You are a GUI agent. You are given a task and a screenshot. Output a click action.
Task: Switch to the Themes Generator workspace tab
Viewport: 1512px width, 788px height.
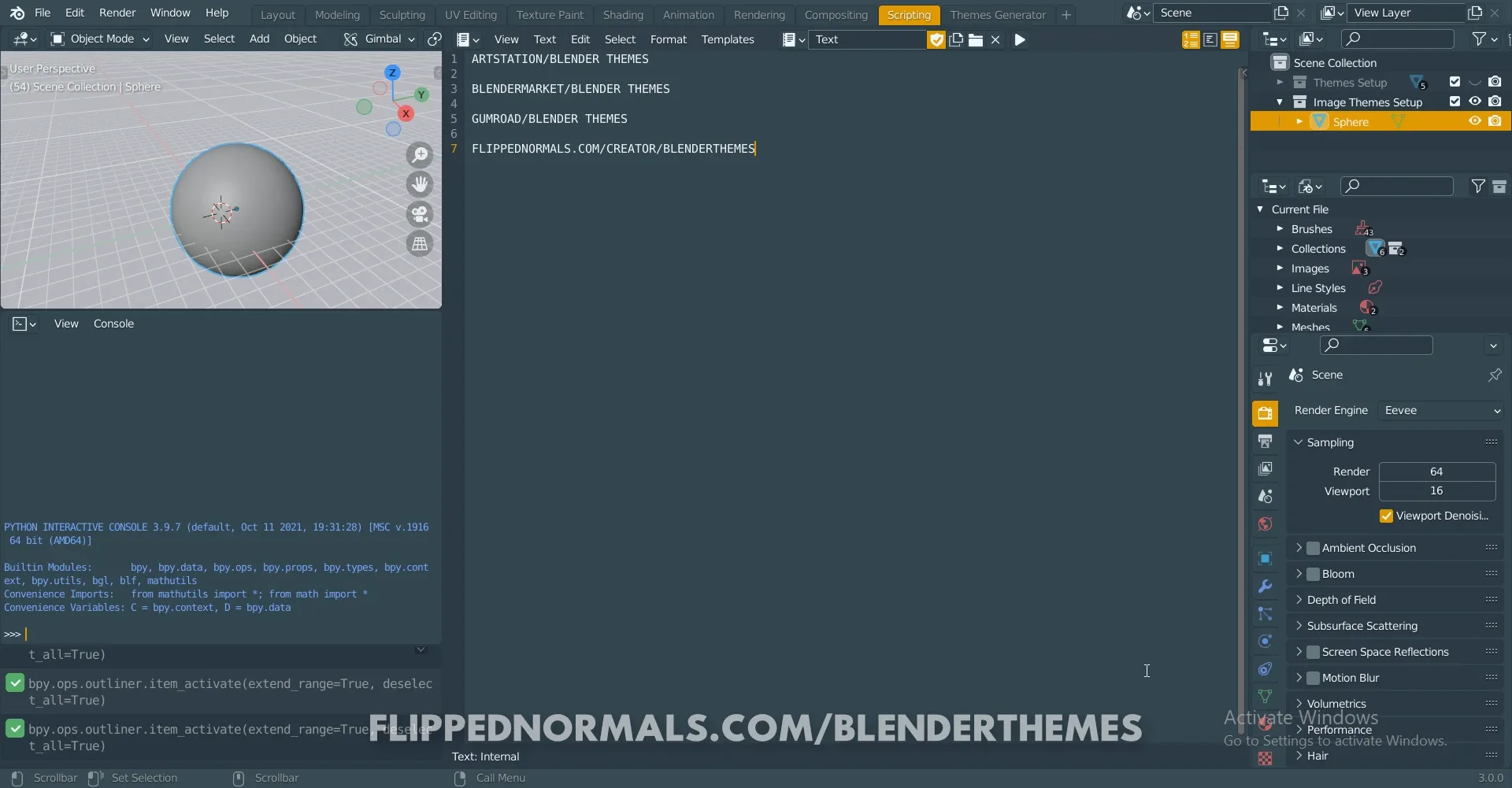point(998,15)
